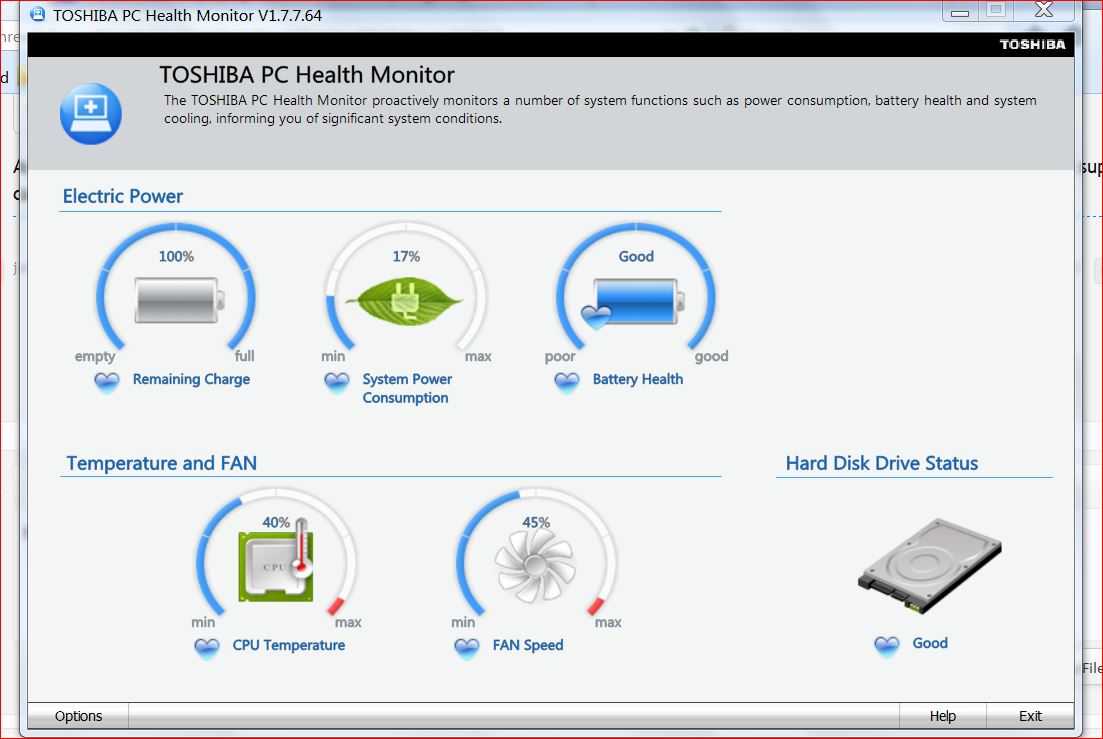Click the white fan blades icon
The width and height of the screenshot is (1103, 739).
click(535, 565)
